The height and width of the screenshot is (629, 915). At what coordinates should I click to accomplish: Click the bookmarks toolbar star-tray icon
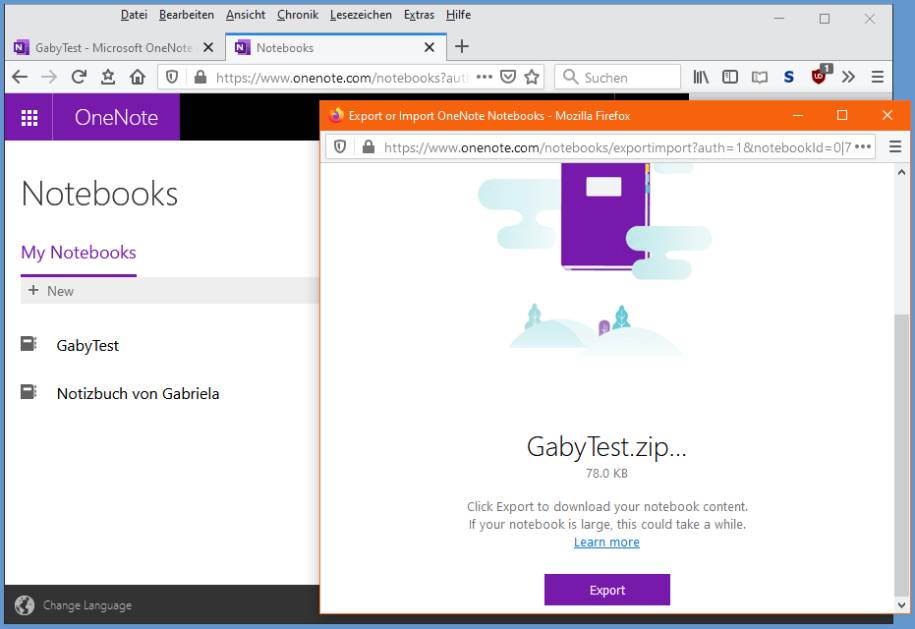tap(108, 77)
